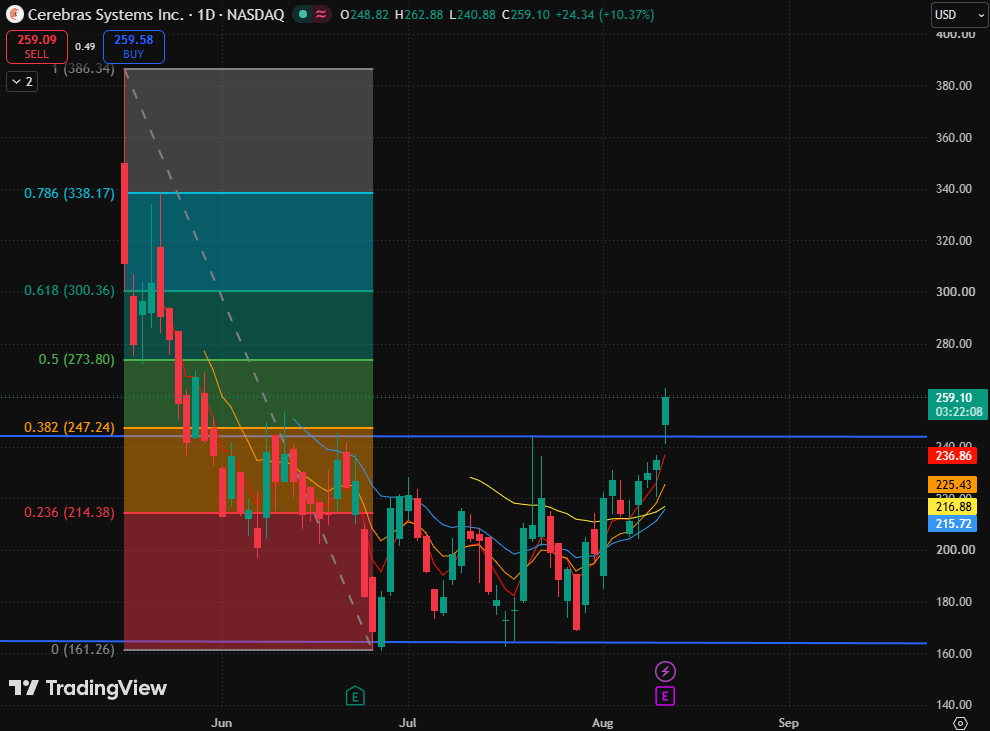Click the green market status dot
Image resolution: width=990 pixels, height=731 pixels.
303,14
